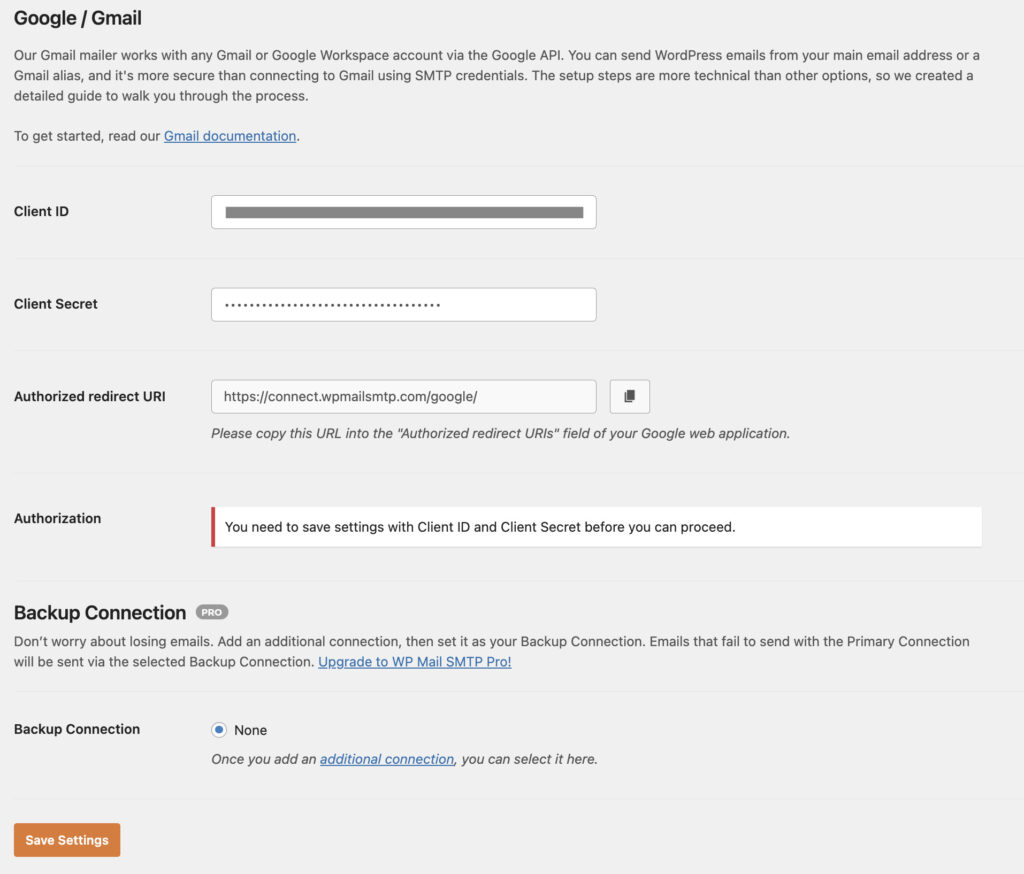Click the Backup Connection section heading
Viewport: 1024px width, 874px height.
click(x=98, y=612)
